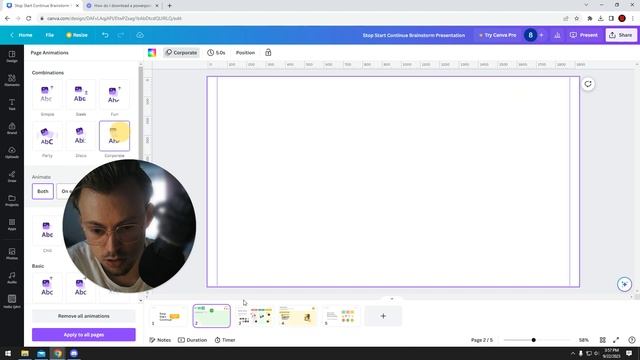640x360 pixels.
Task: Click Try Canva Pro button
Action: [497, 35]
